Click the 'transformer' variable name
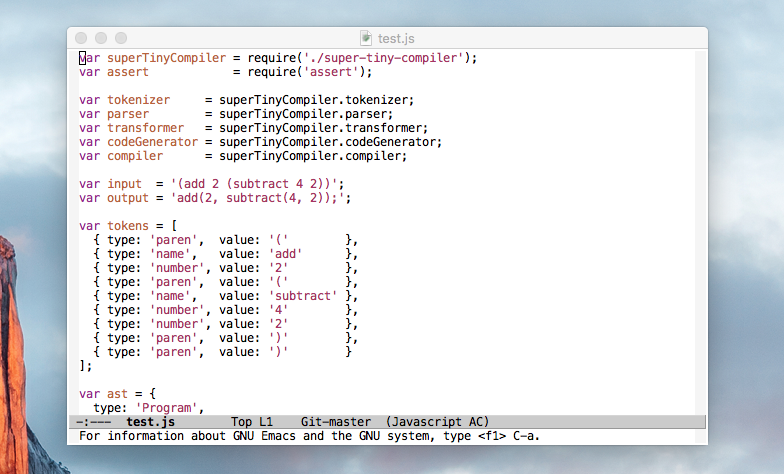The height and width of the screenshot is (474, 784). pyautogui.click(x=146, y=128)
